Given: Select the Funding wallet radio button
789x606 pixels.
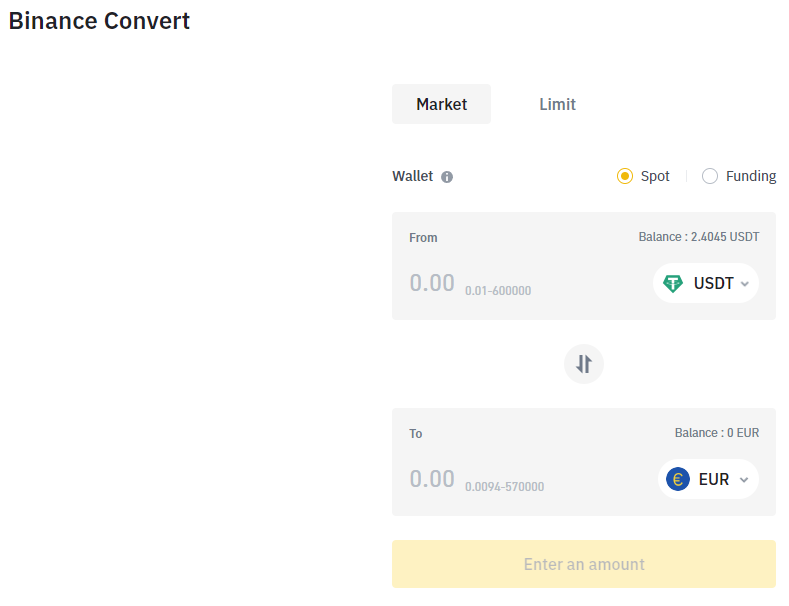Looking at the screenshot, I should [x=710, y=176].
